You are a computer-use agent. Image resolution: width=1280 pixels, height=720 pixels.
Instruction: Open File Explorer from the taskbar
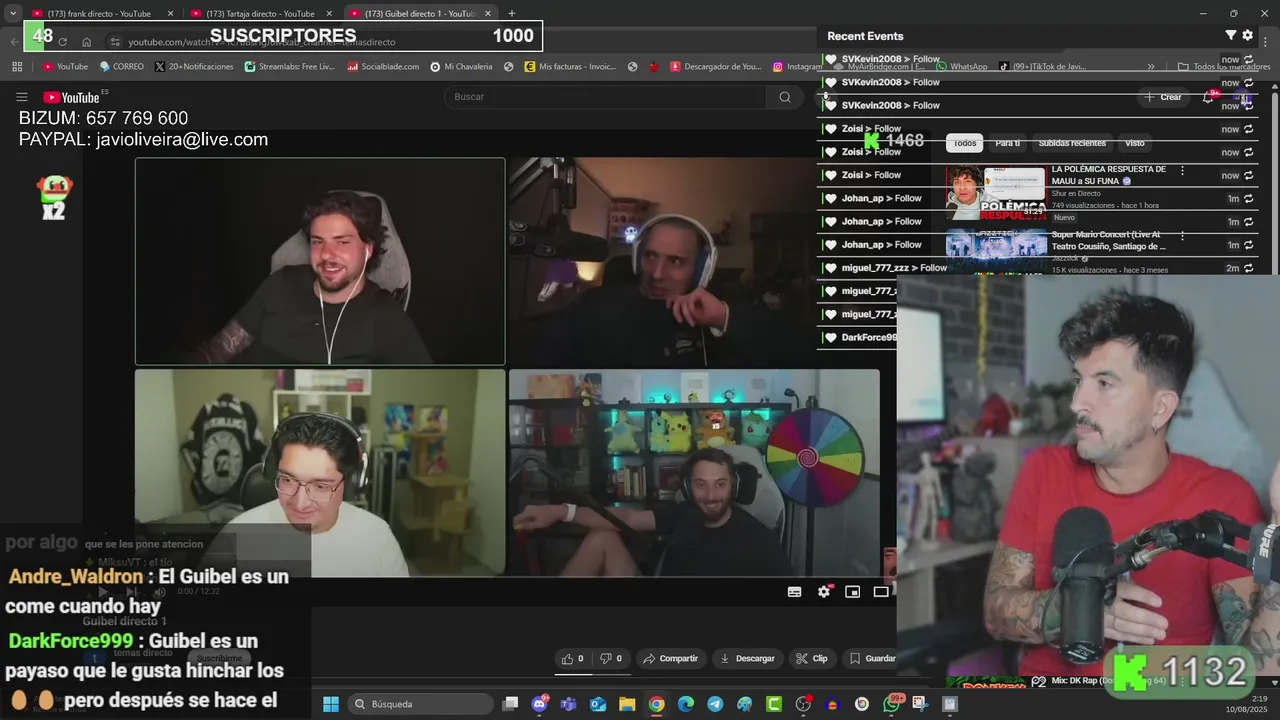coord(627,704)
